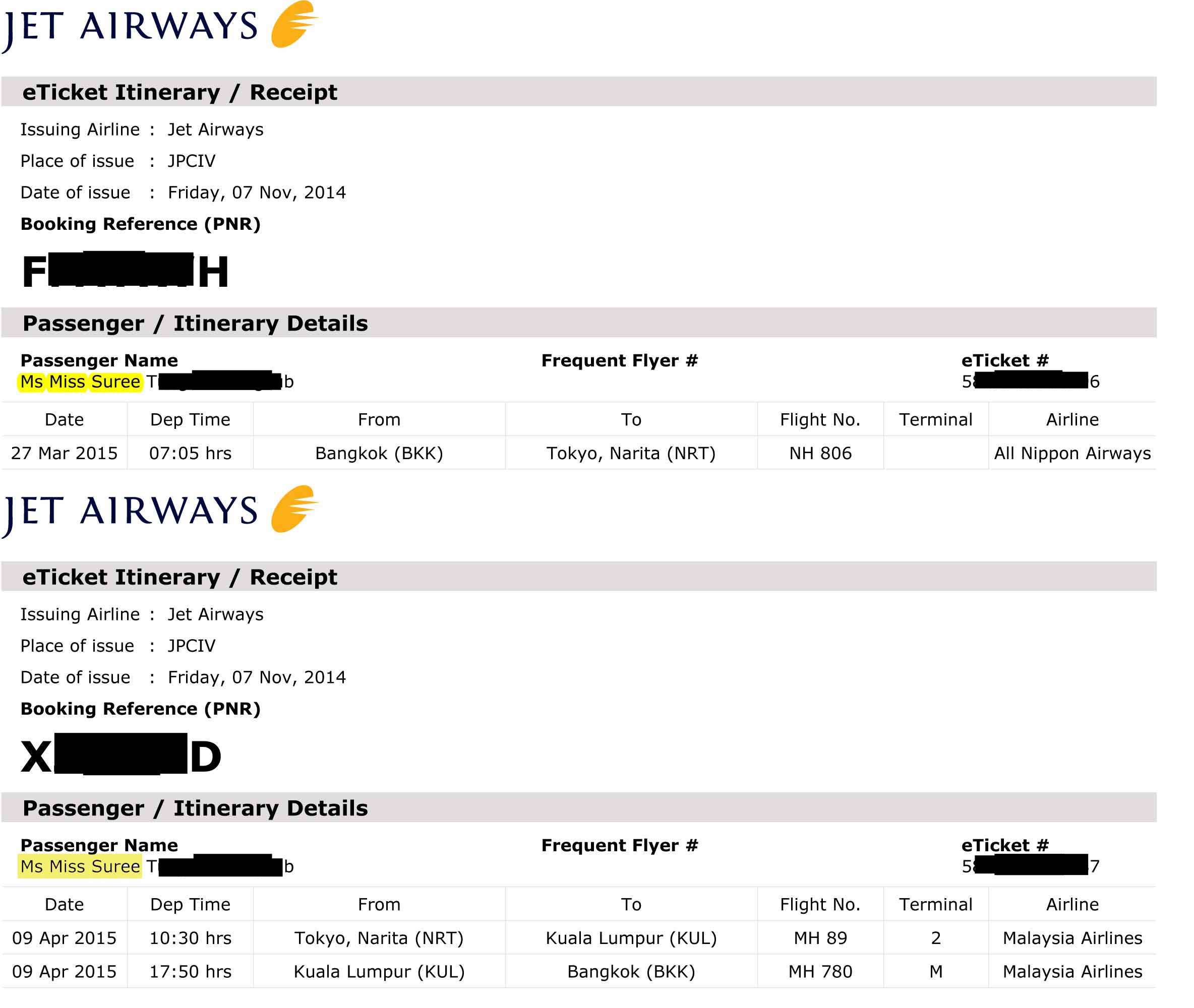Select flight number MH 89

820,938
